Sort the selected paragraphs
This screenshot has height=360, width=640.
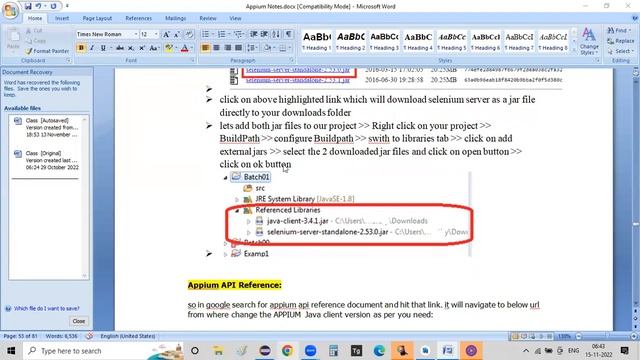(x=276, y=35)
